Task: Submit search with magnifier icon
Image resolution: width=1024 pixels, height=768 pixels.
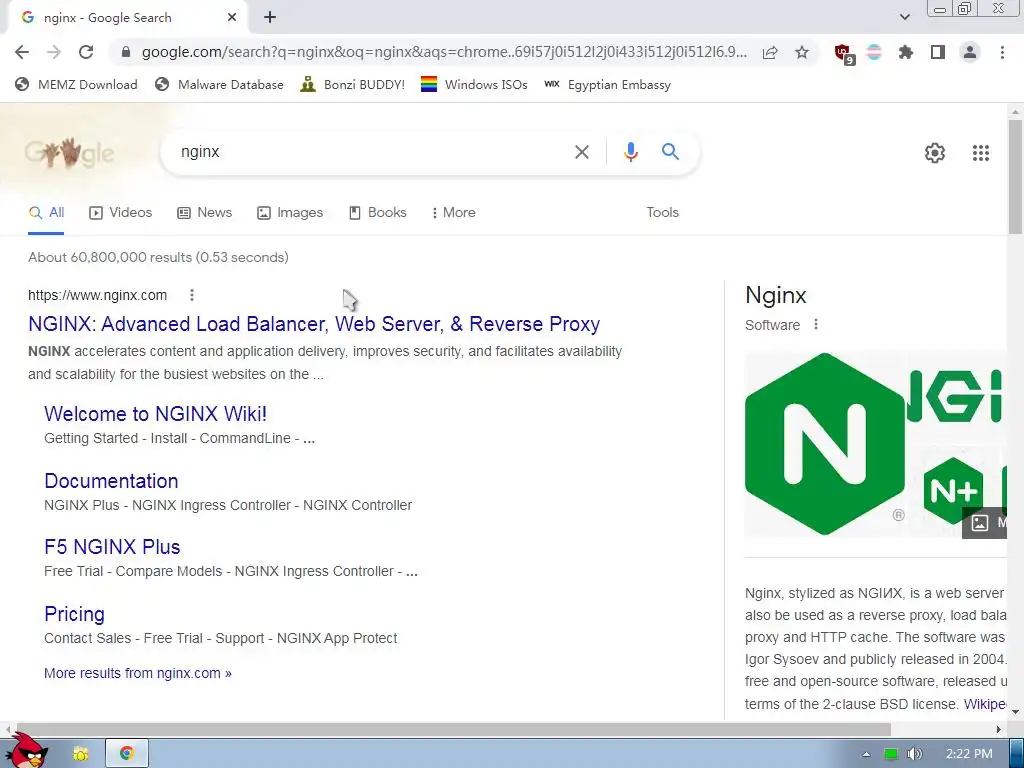Action: point(670,152)
